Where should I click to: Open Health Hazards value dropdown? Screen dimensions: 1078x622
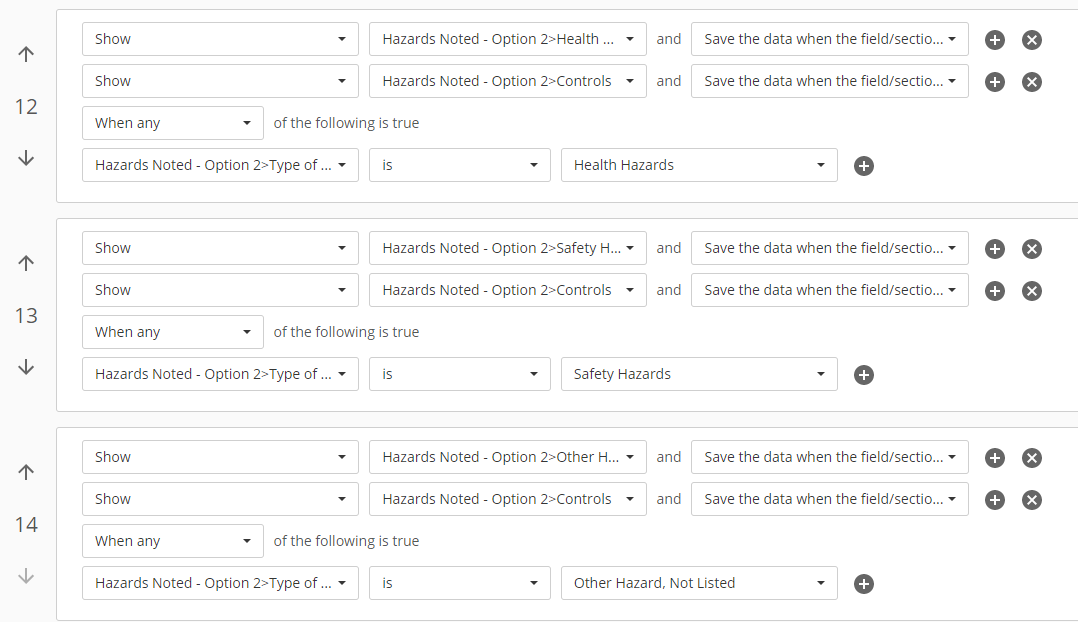[x=699, y=165]
